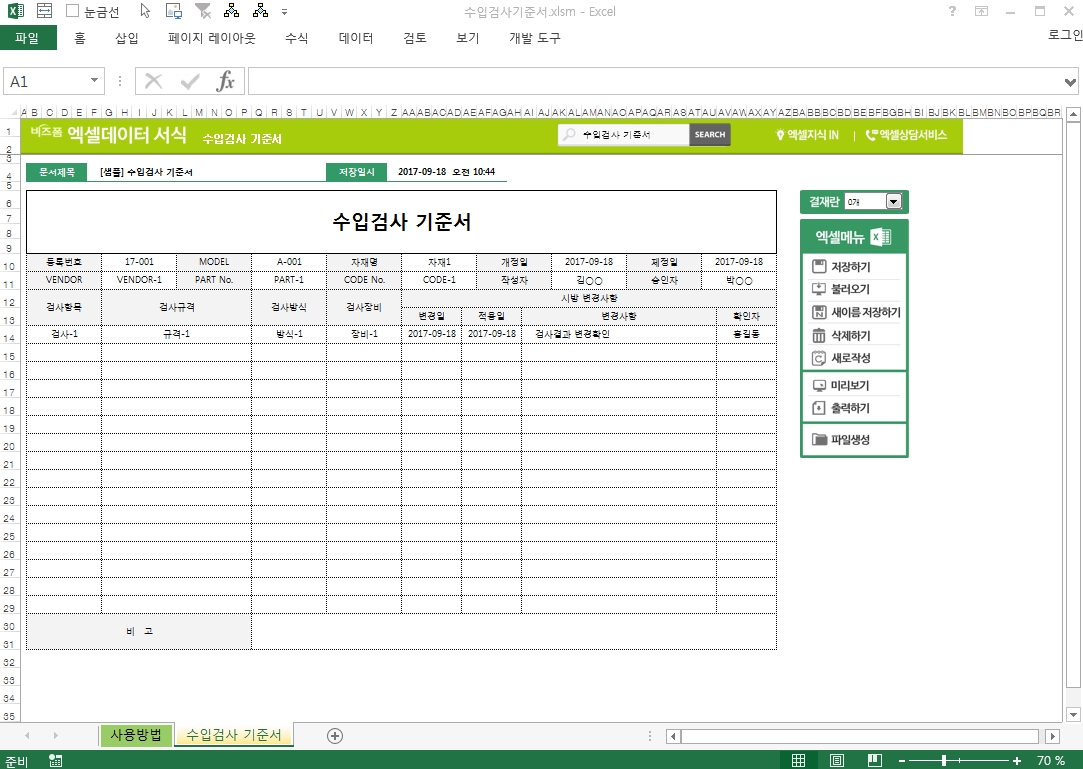
Task: Toggle the 눈금선 gridlines checkbox
Action: (73, 12)
